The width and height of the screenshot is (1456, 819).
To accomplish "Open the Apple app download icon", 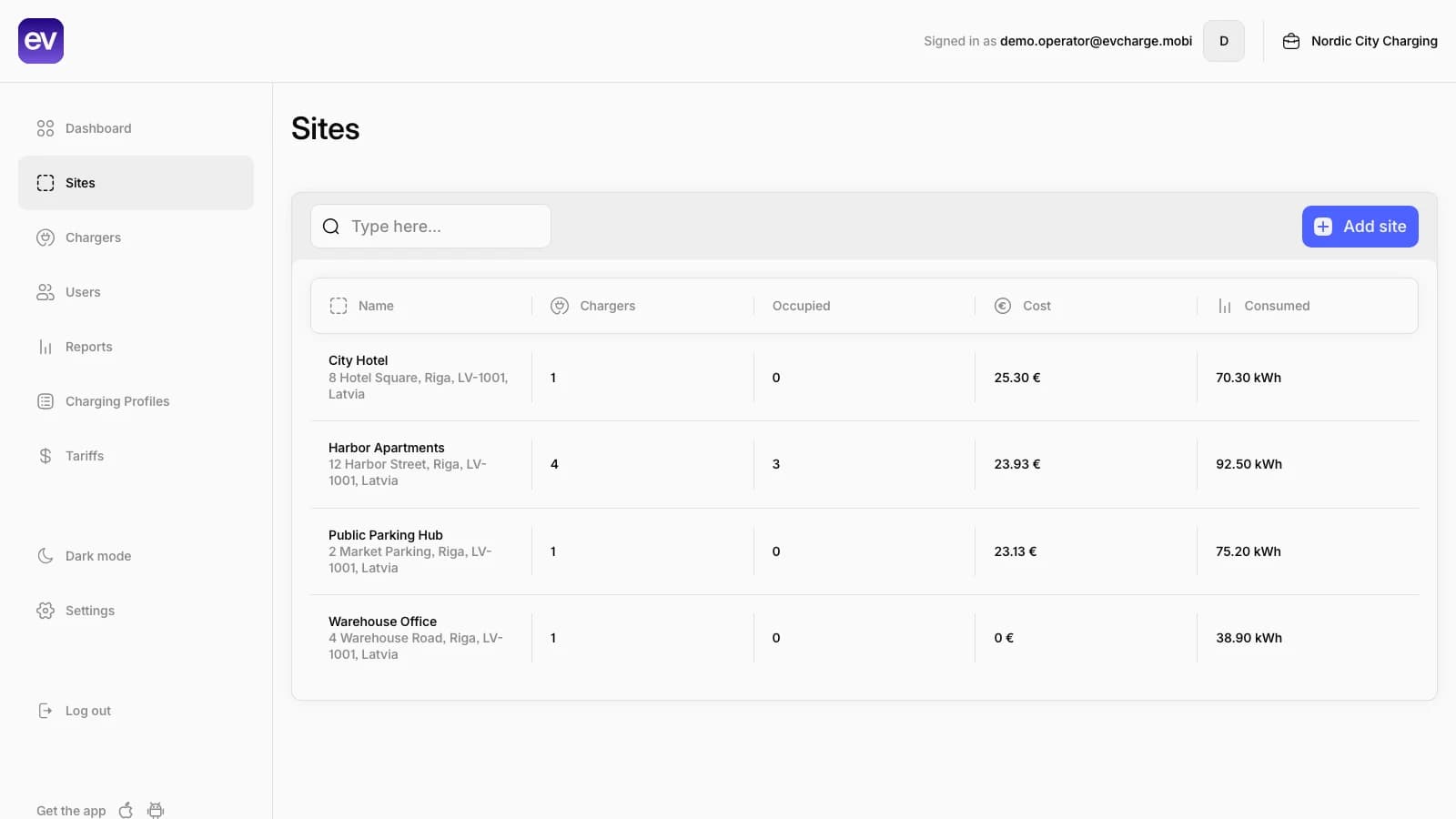I will [126, 810].
